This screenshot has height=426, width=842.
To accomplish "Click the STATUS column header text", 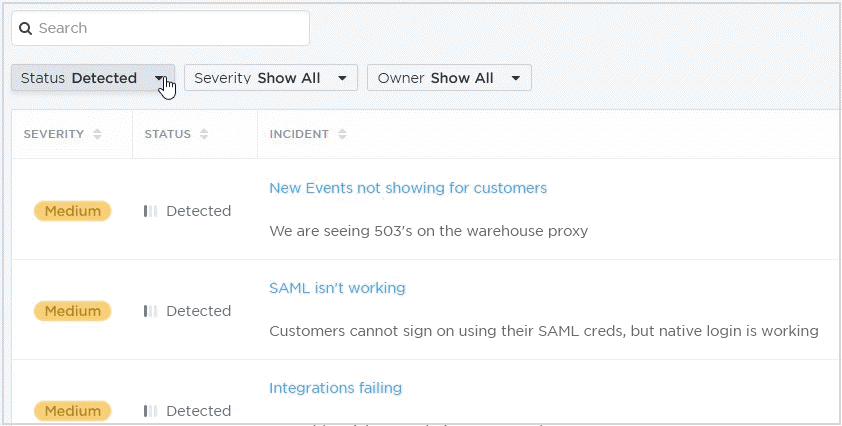I will (x=168, y=134).
